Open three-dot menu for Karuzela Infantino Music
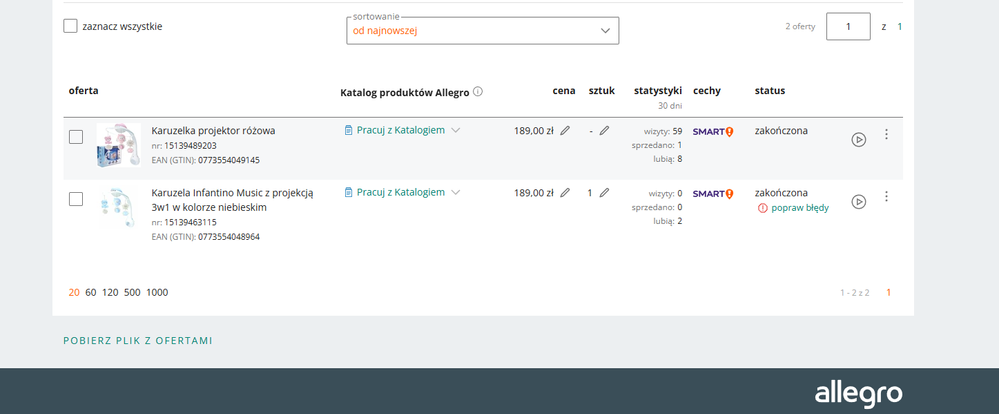 click(x=886, y=197)
